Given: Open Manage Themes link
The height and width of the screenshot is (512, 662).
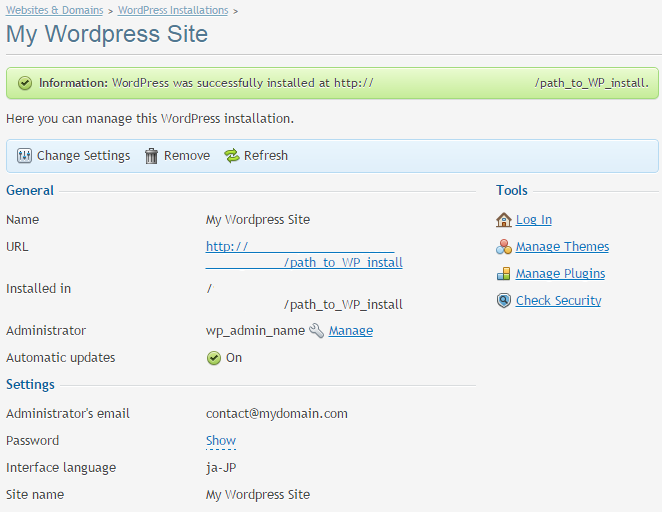Looking at the screenshot, I should click(562, 247).
